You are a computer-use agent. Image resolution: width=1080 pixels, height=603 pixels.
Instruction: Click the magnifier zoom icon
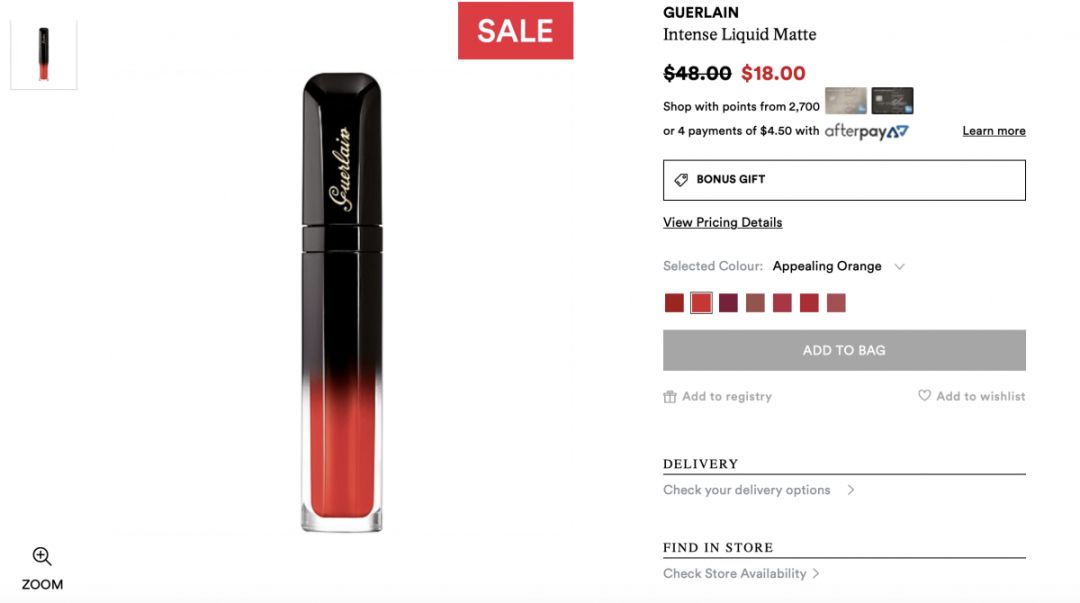pos(42,556)
